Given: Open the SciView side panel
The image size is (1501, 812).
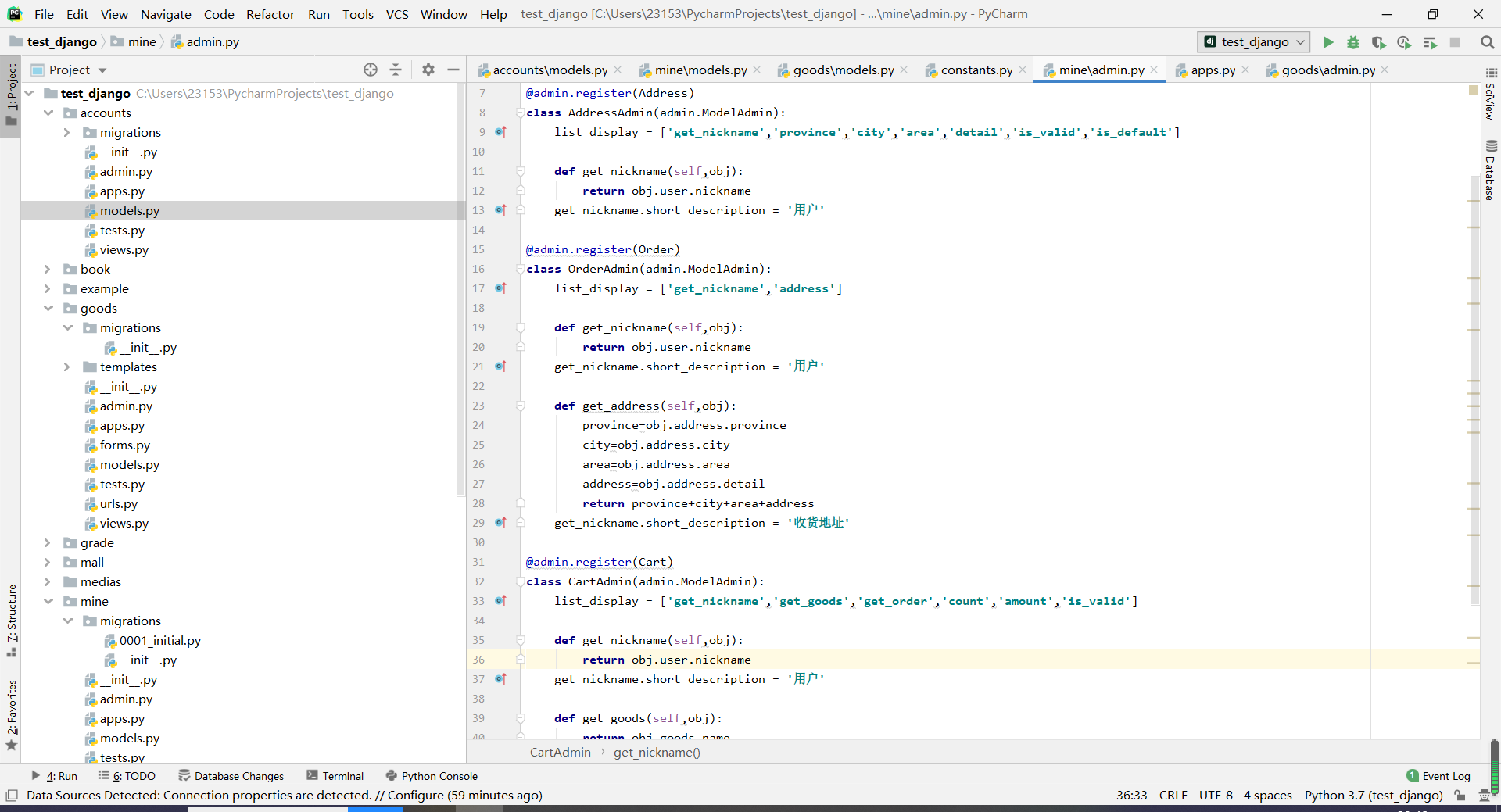Looking at the screenshot, I should pos(1490,93).
